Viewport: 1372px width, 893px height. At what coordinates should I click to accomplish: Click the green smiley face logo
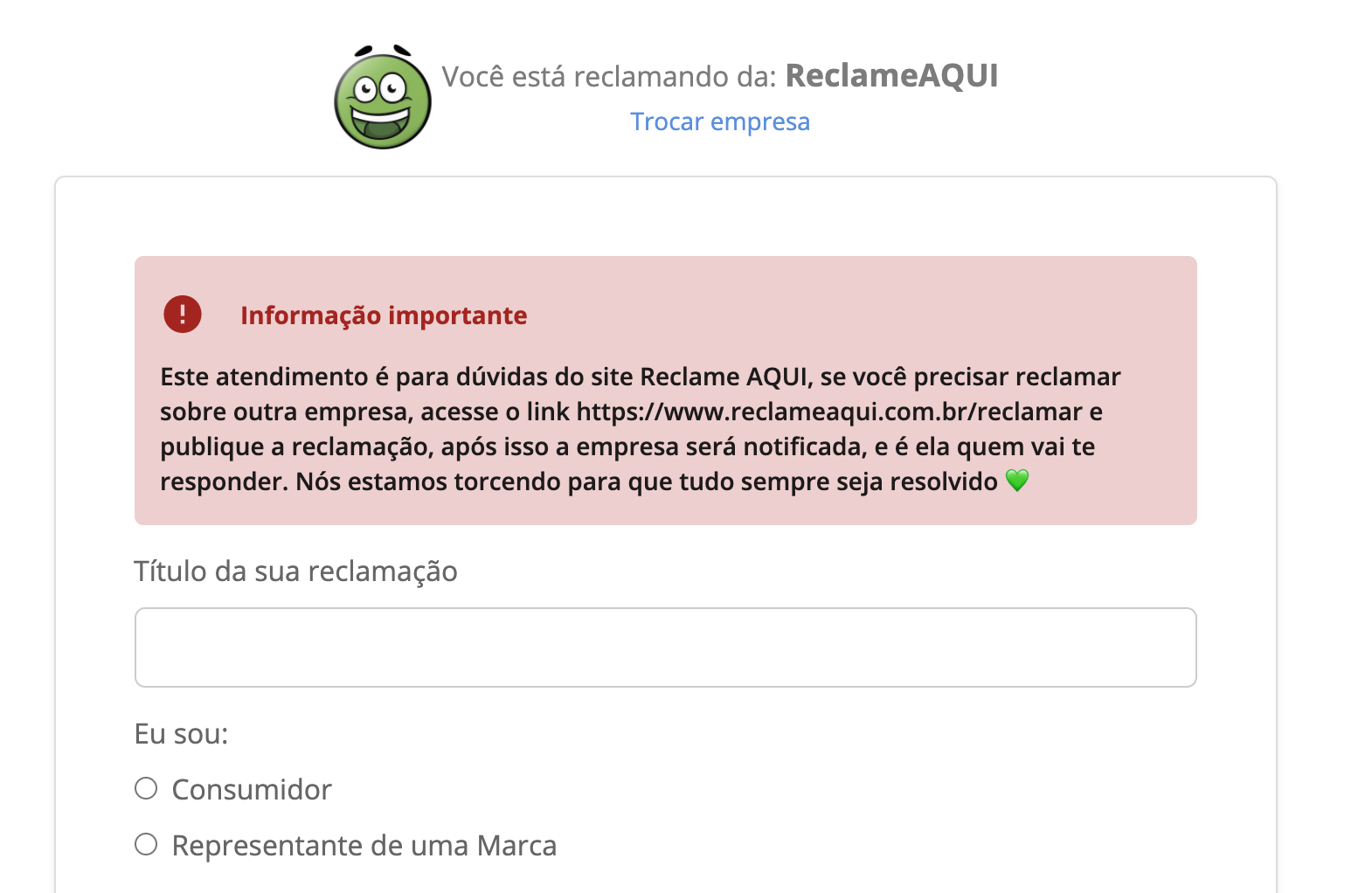pos(383,97)
